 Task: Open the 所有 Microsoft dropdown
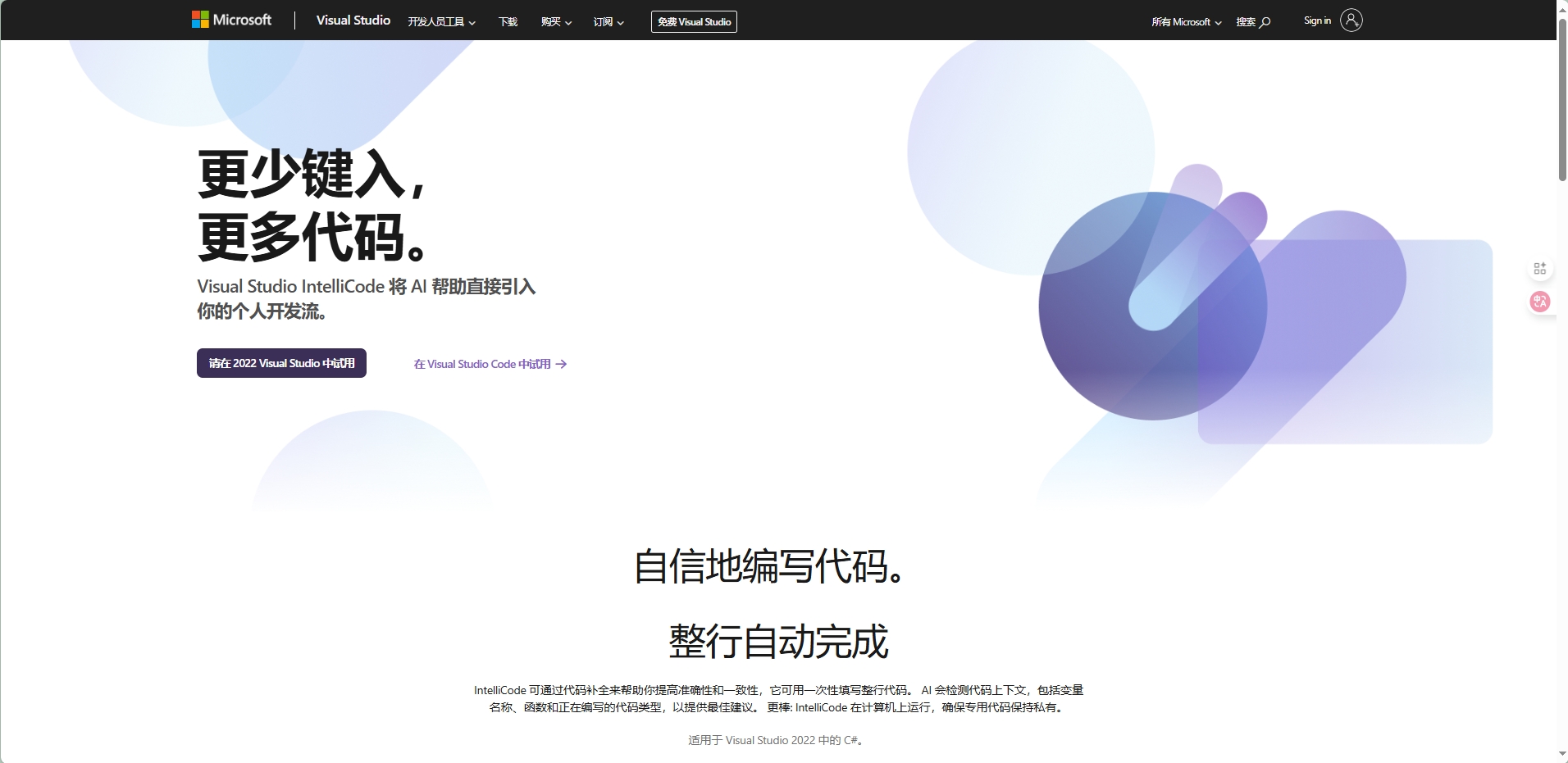click(x=1186, y=22)
